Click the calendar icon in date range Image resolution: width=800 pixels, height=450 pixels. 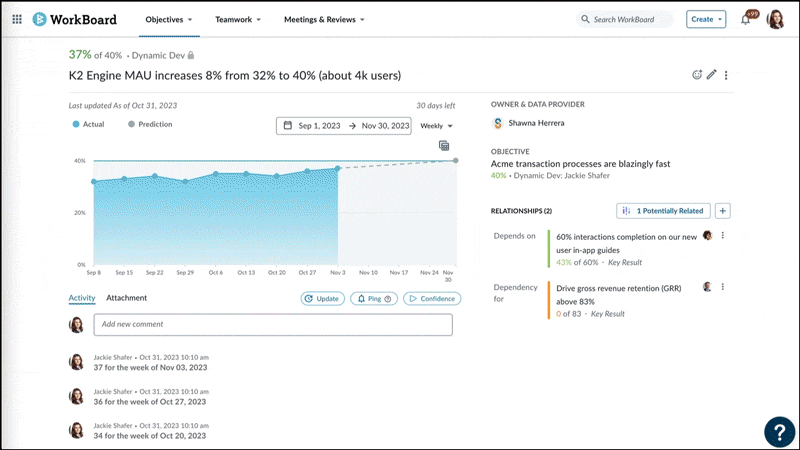pos(288,126)
